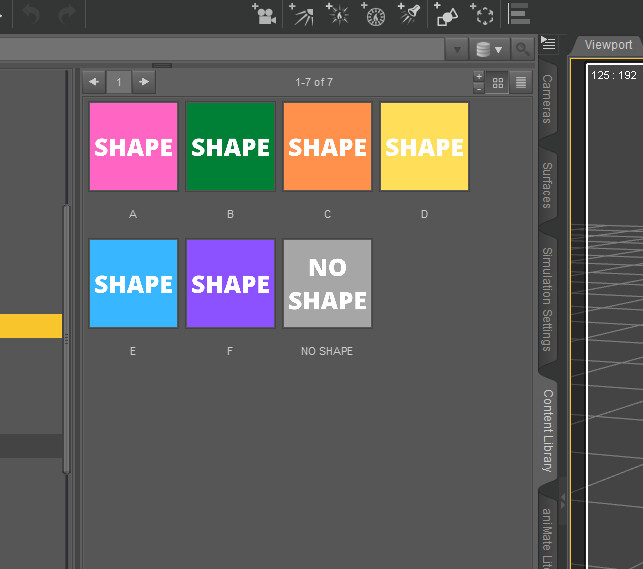Open the Simulation Settings side tab
Viewport: 643px width, 569px height.
pyautogui.click(x=548, y=299)
